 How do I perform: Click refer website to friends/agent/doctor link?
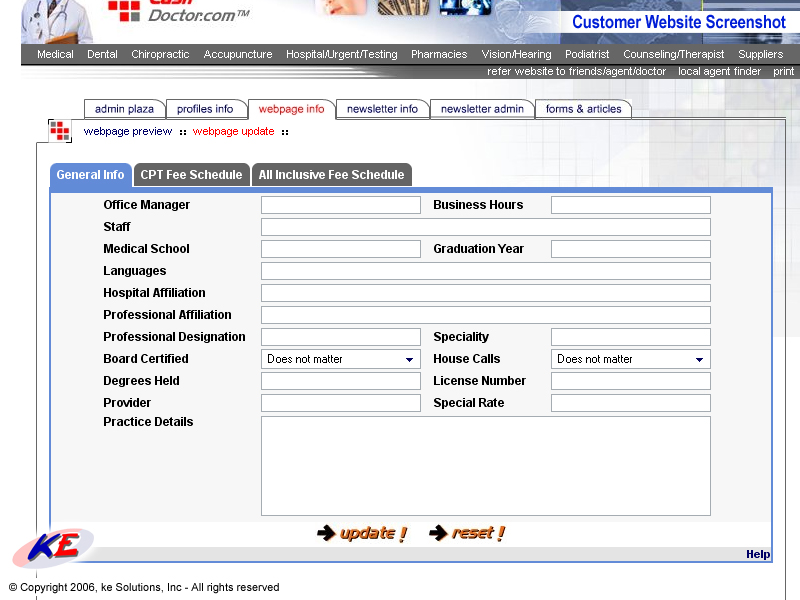coord(577,71)
